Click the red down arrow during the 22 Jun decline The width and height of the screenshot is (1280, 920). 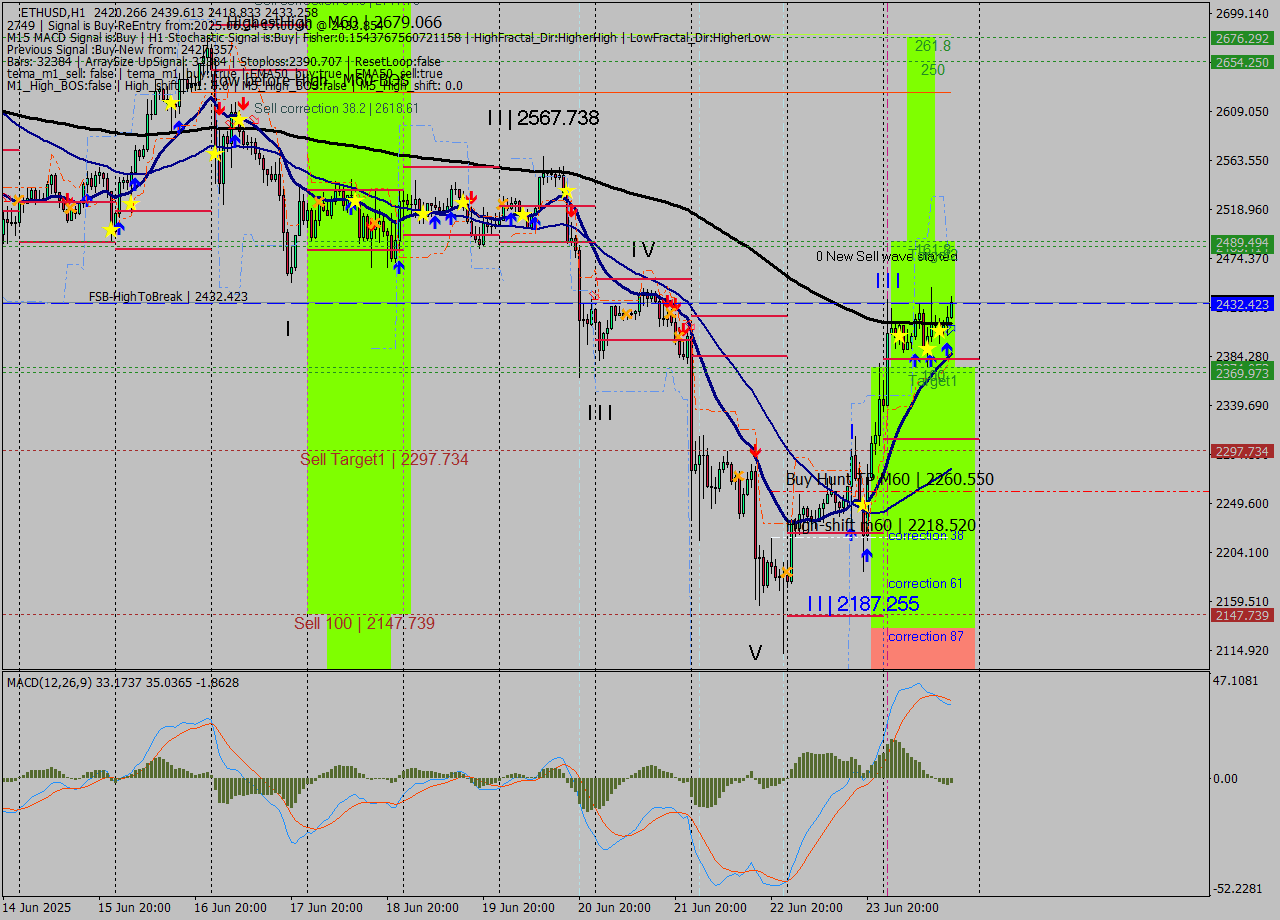pyautogui.click(x=755, y=451)
